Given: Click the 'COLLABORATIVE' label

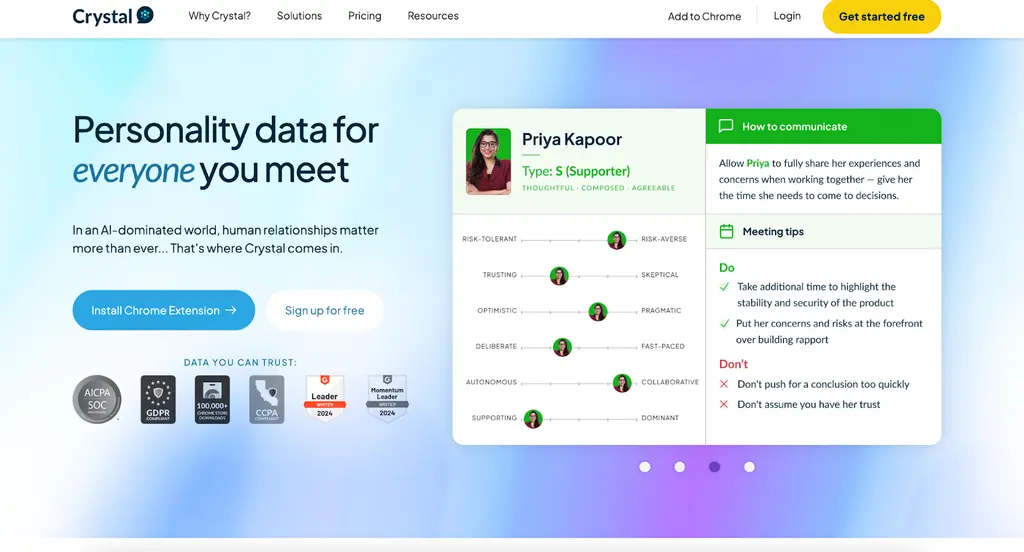Looking at the screenshot, I should [x=670, y=382].
